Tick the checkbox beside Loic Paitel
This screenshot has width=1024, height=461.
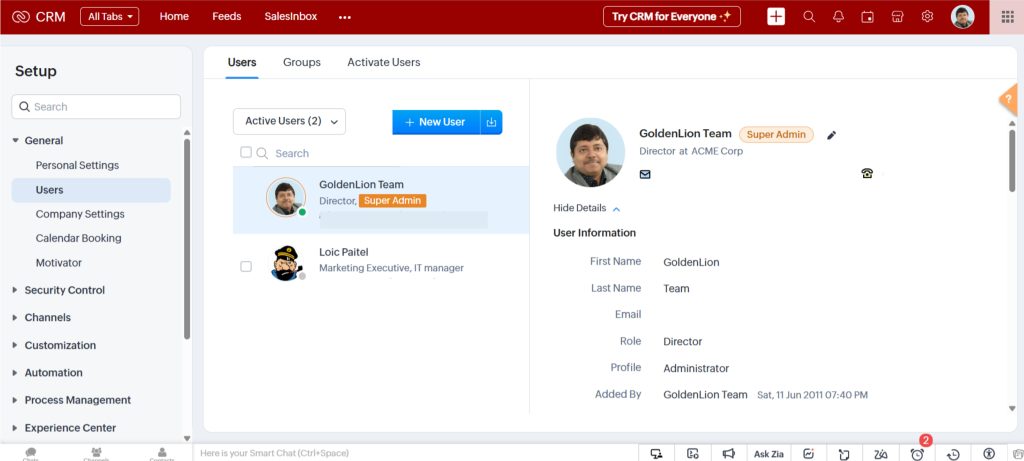pos(246,267)
